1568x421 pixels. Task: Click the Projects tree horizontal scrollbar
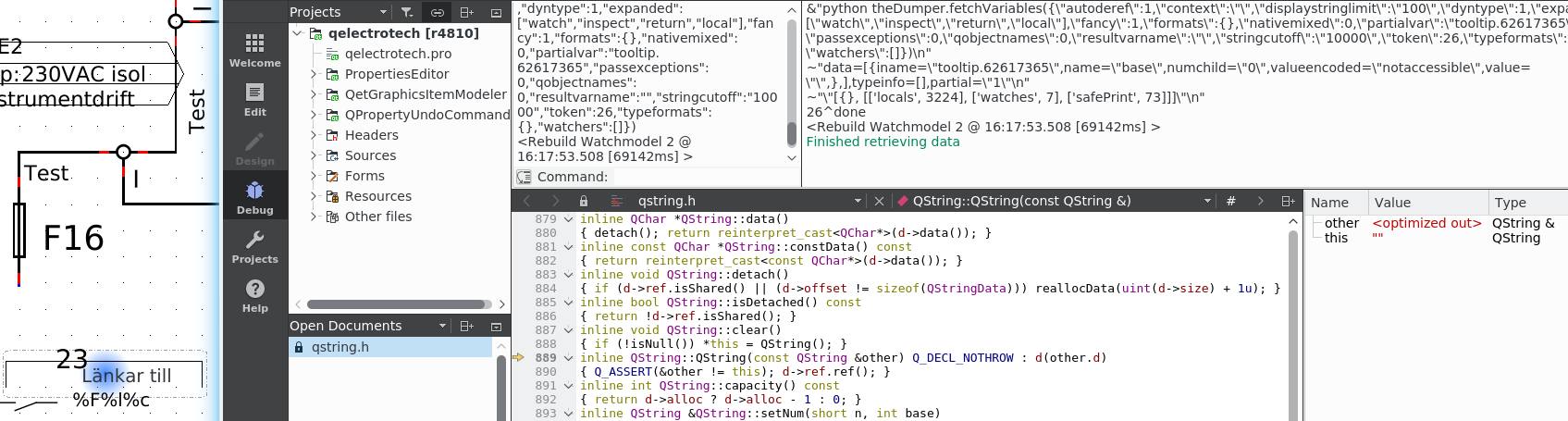click(x=397, y=304)
